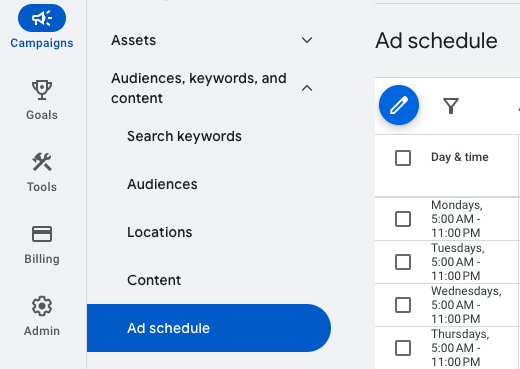Check the Thursdays schedule row checkbox
The image size is (520, 369).
coord(403,348)
